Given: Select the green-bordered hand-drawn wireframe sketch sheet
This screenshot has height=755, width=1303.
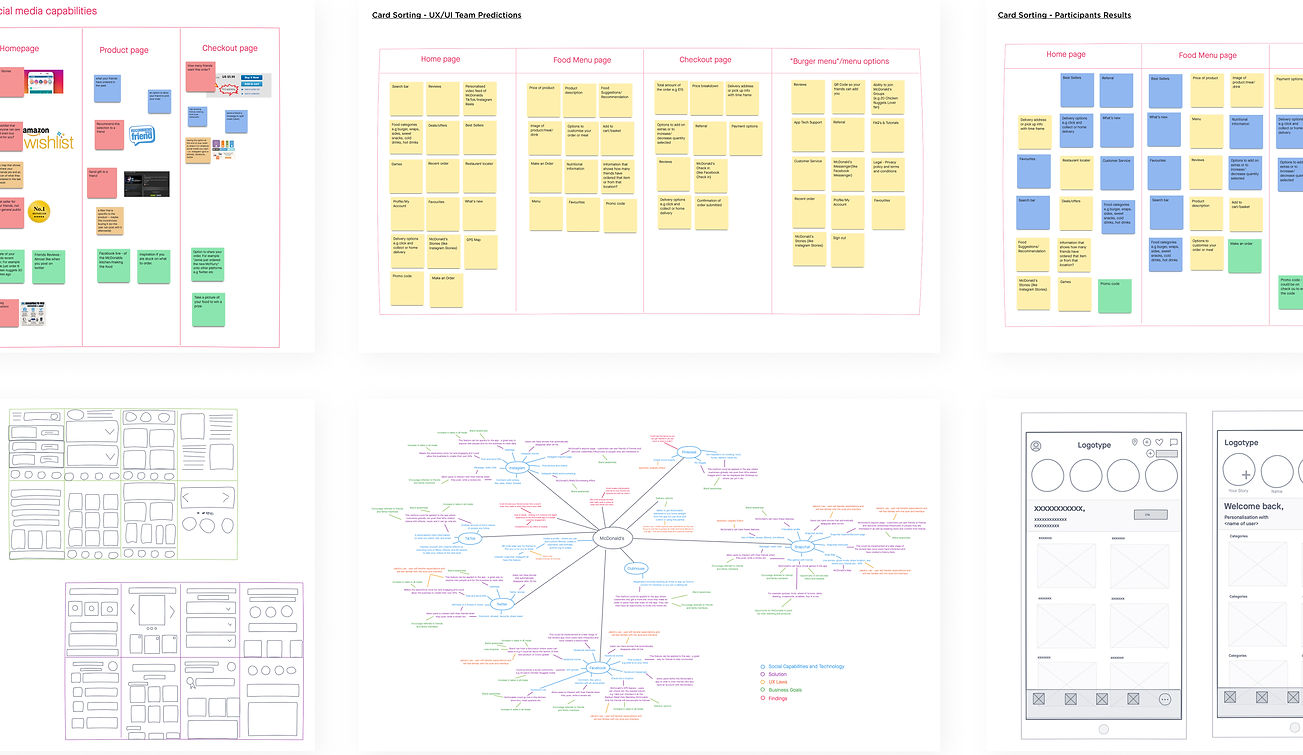Looking at the screenshot, I should (122, 484).
